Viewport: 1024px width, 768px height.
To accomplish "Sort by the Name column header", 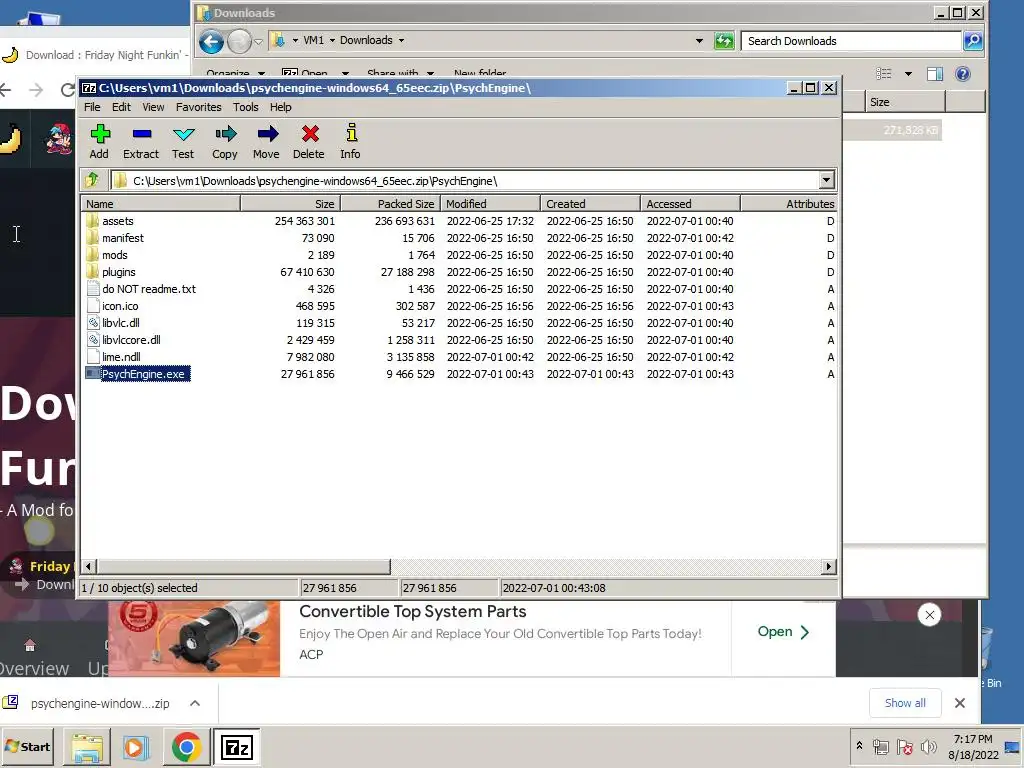I will tap(161, 204).
